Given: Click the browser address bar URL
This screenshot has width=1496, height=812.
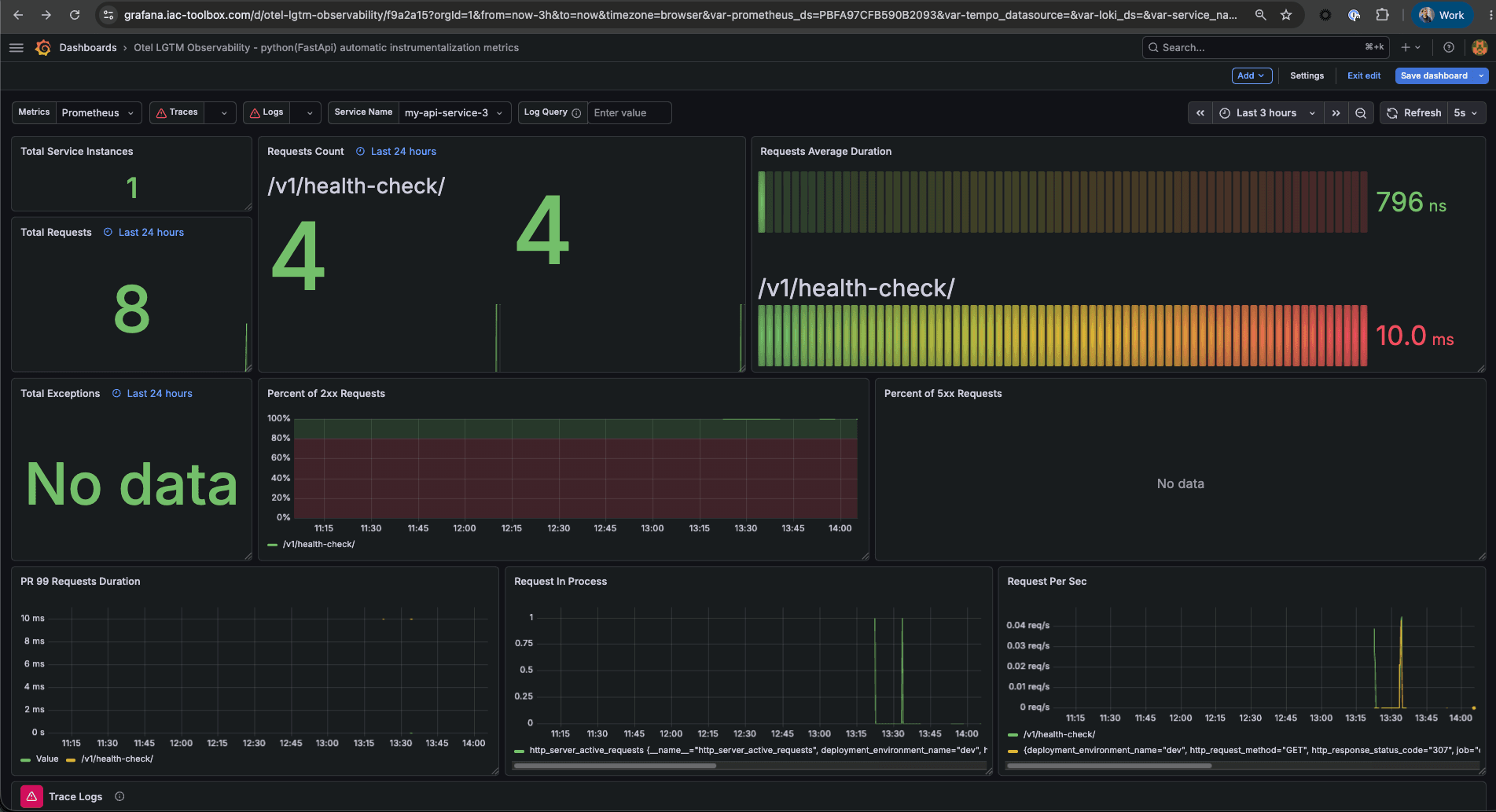Looking at the screenshot, I should 680,15.
